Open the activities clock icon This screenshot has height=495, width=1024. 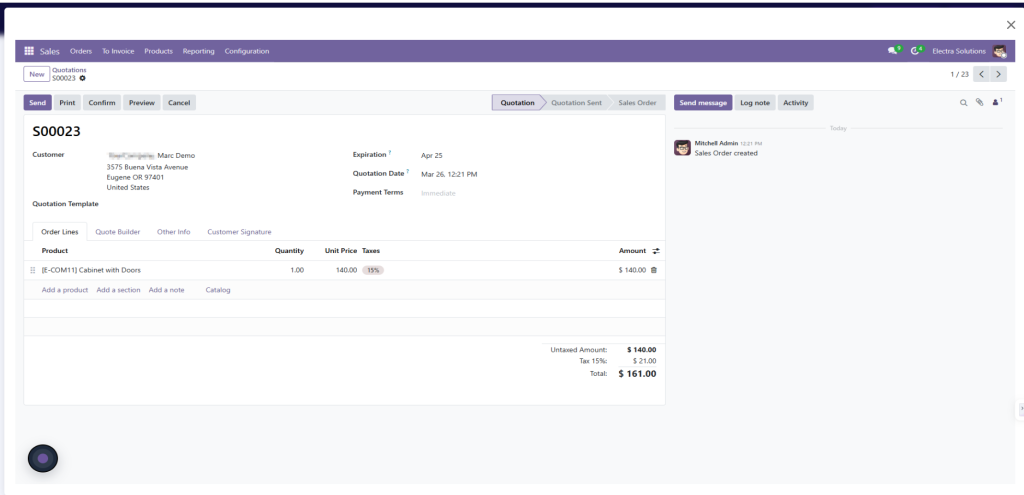916,51
